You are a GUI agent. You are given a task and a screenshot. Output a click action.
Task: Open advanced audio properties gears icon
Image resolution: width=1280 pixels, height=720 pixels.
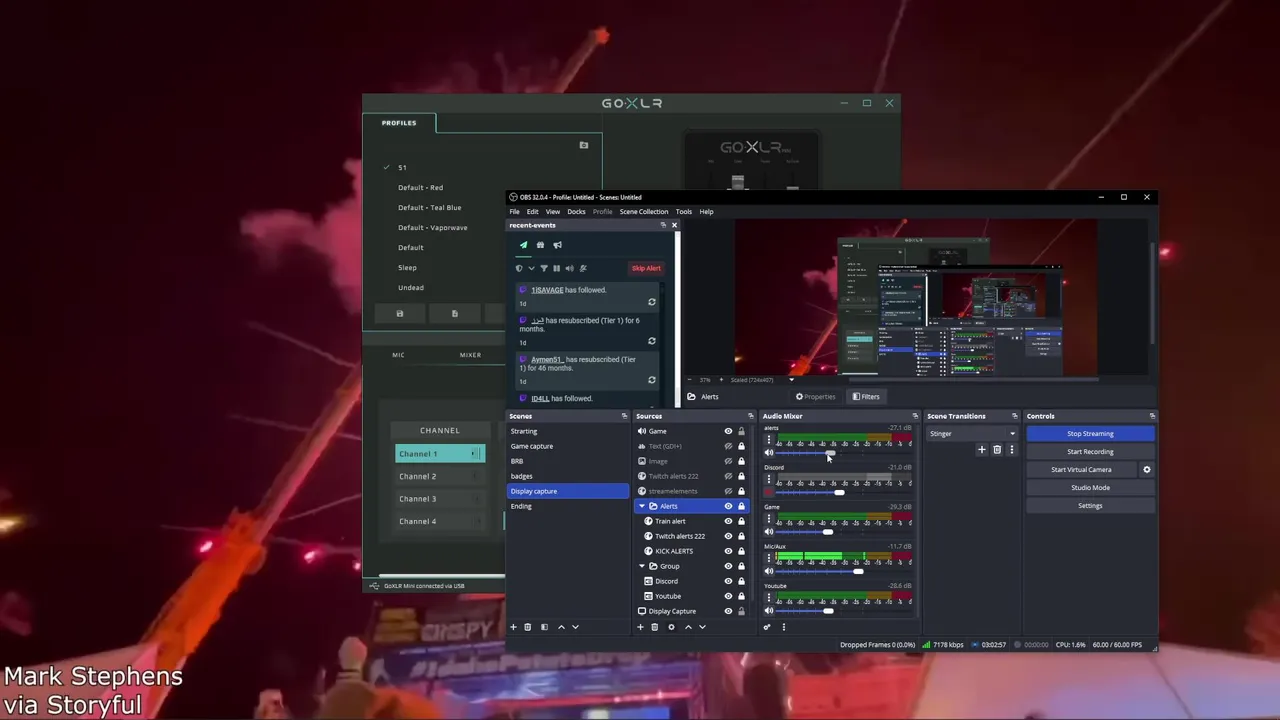click(767, 627)
